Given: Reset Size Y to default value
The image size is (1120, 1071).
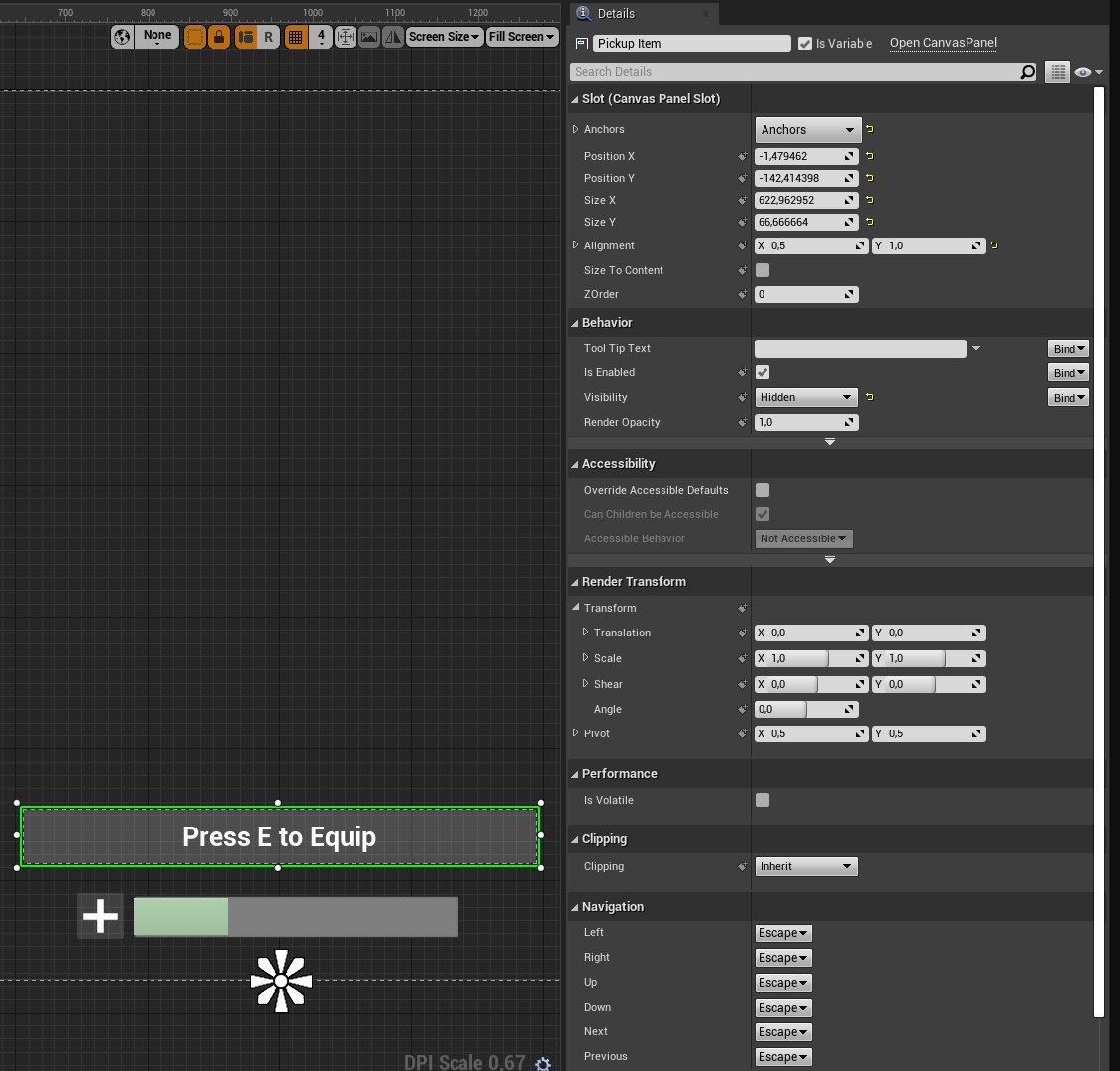Looking at the screenshot, I should [870, 222].
